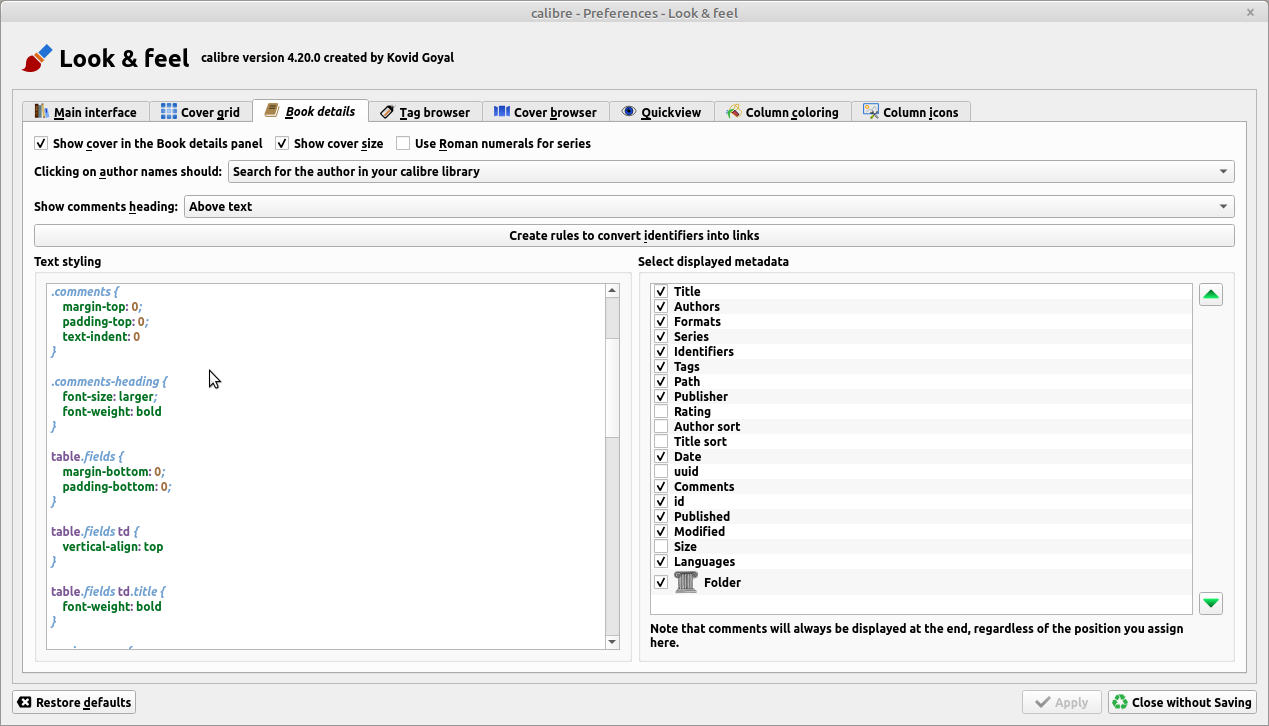Select the Comments row in metadata list
1269x726 pixels.
pos(921,487)
